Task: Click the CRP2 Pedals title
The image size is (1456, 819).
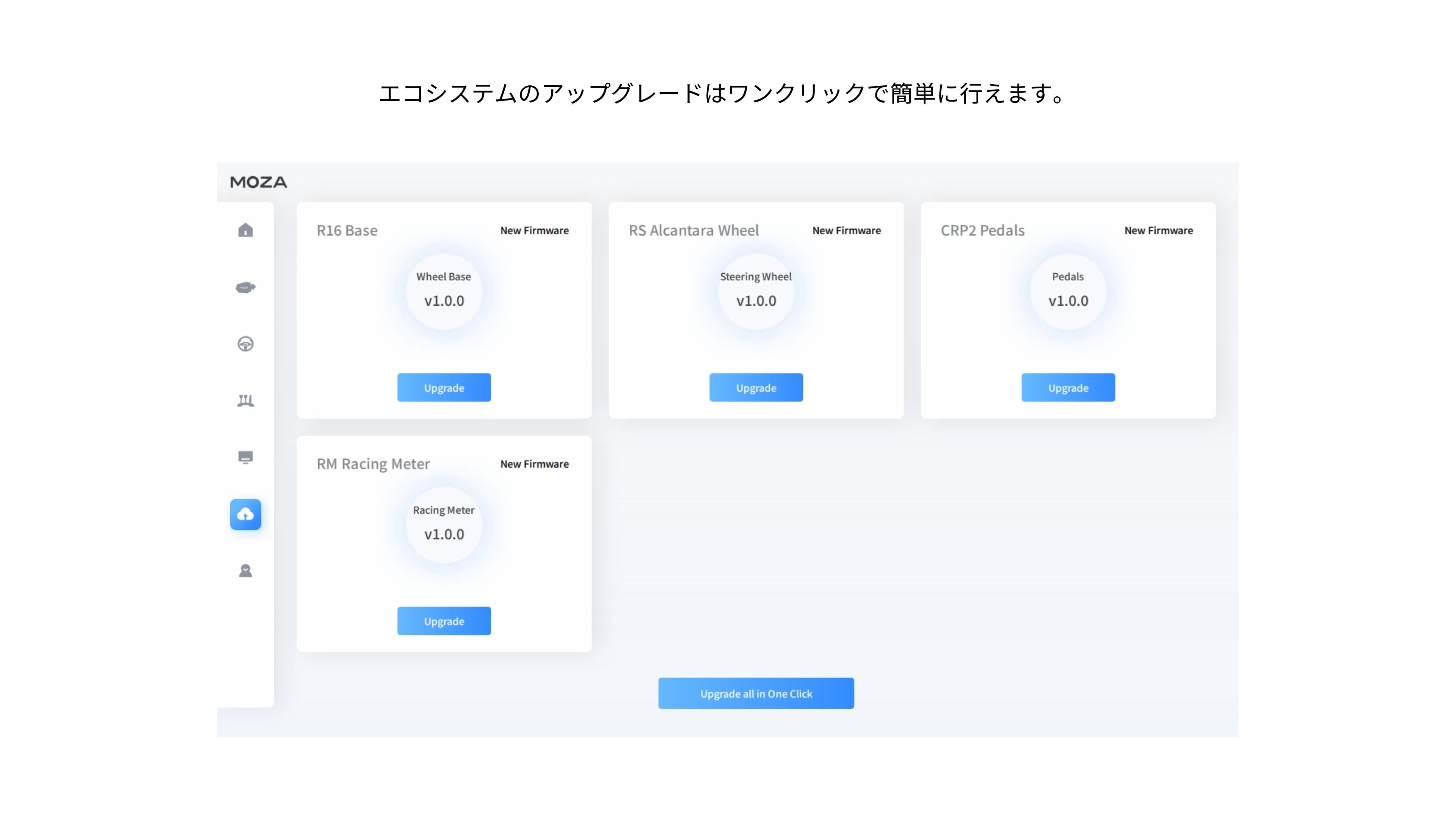Action: [982, 231]
